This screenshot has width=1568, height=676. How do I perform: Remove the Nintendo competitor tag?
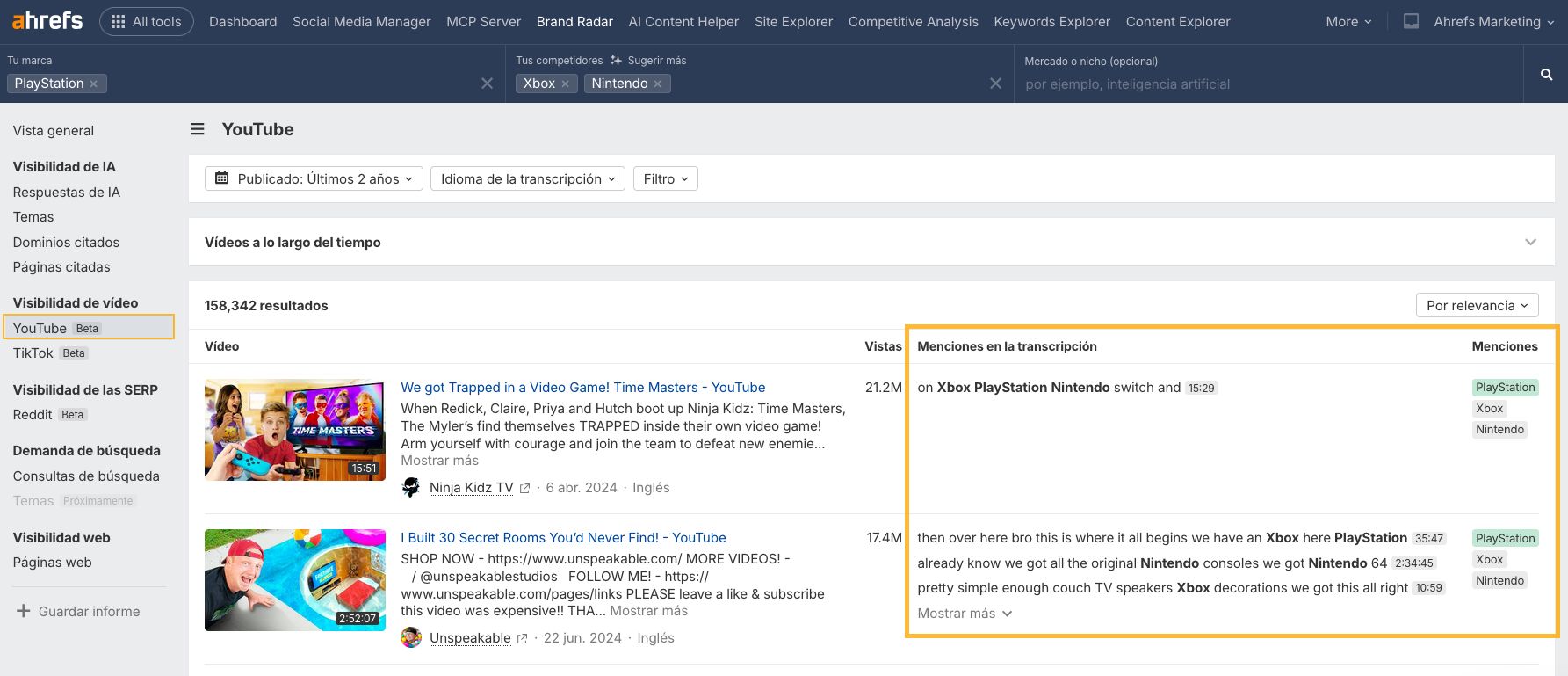pyautogui.click(x=657, y=84)
